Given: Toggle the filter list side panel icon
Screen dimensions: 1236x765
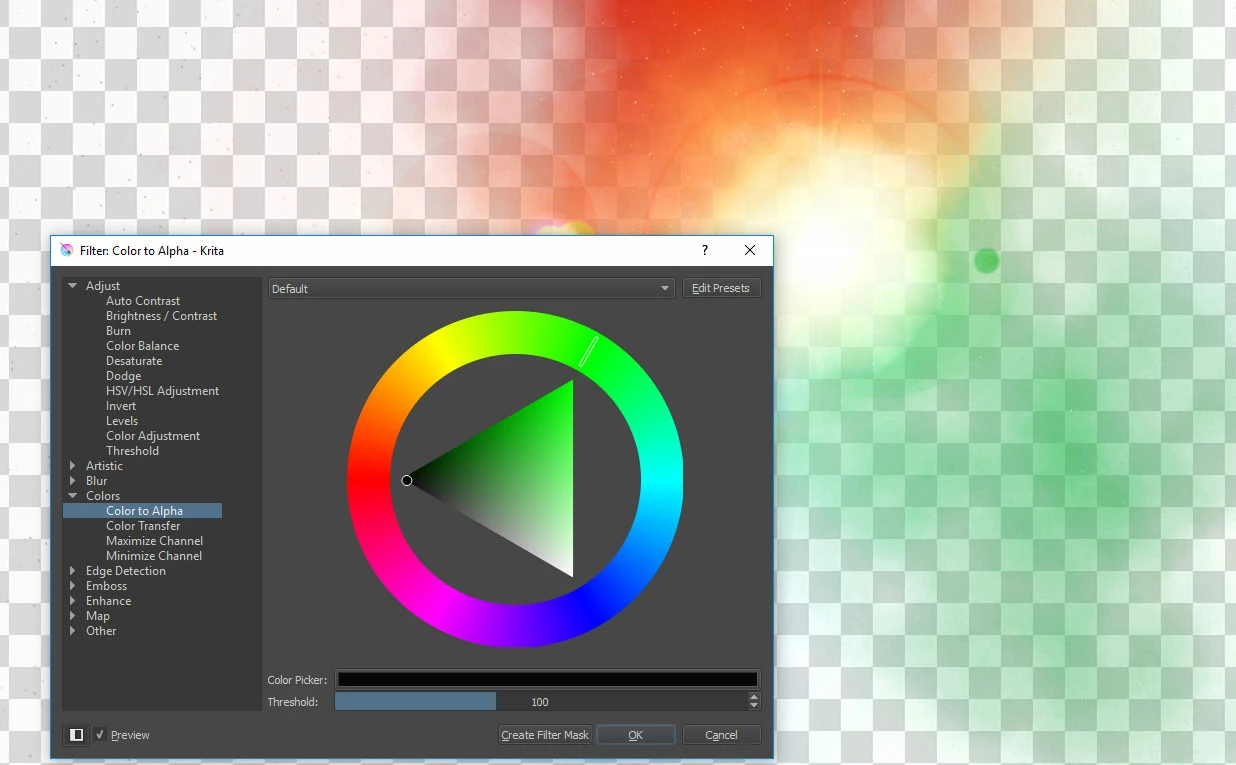Looking at the screenshot, I should tap(76, 735).
